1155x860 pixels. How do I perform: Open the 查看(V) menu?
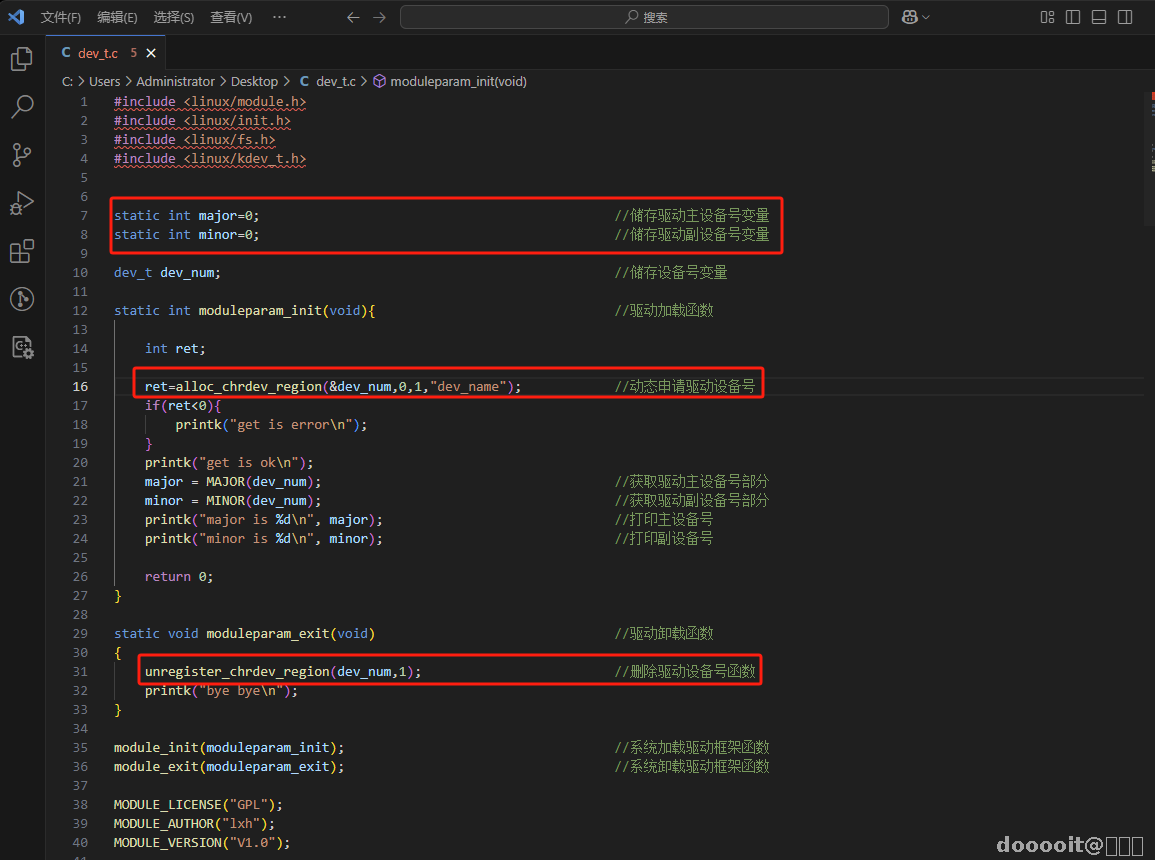click(x=231, y=17)
